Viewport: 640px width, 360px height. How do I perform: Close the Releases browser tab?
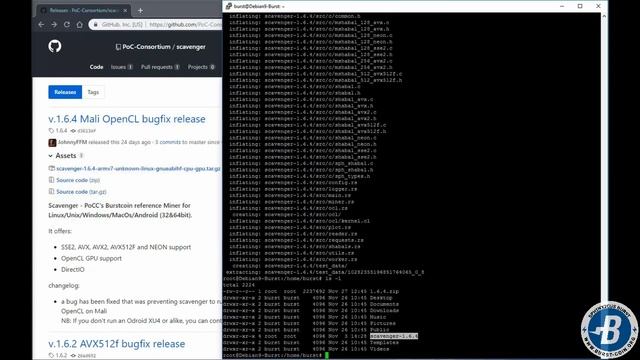point(125,11)
